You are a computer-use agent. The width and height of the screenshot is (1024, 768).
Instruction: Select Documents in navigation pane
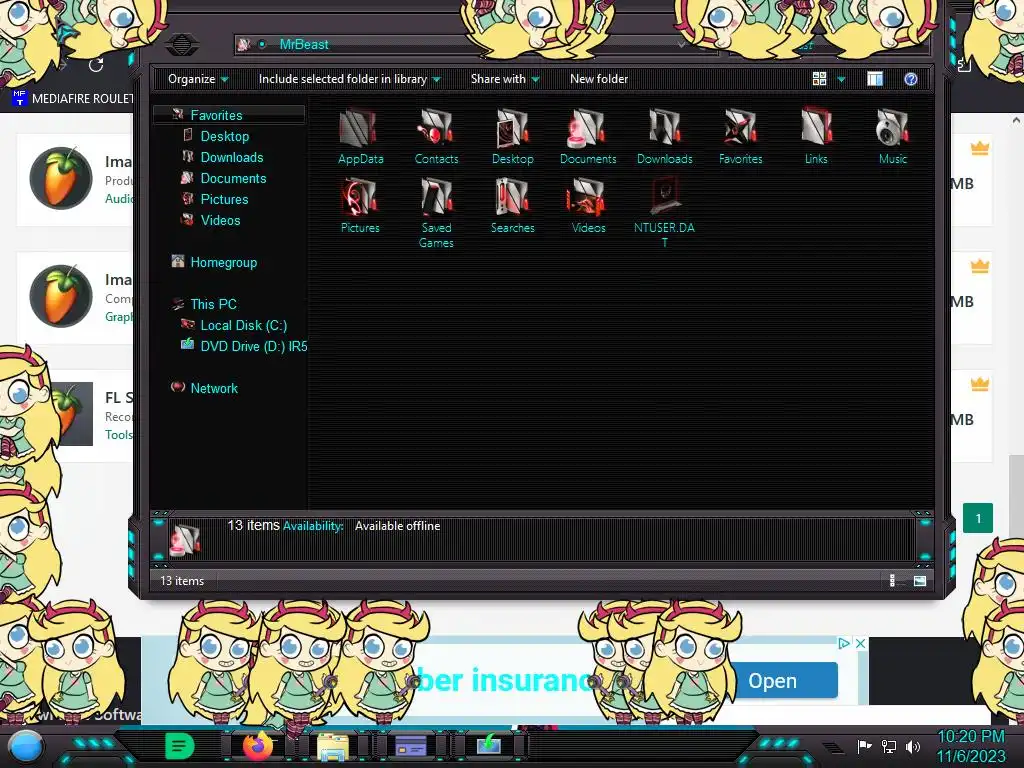coord(233,178)
